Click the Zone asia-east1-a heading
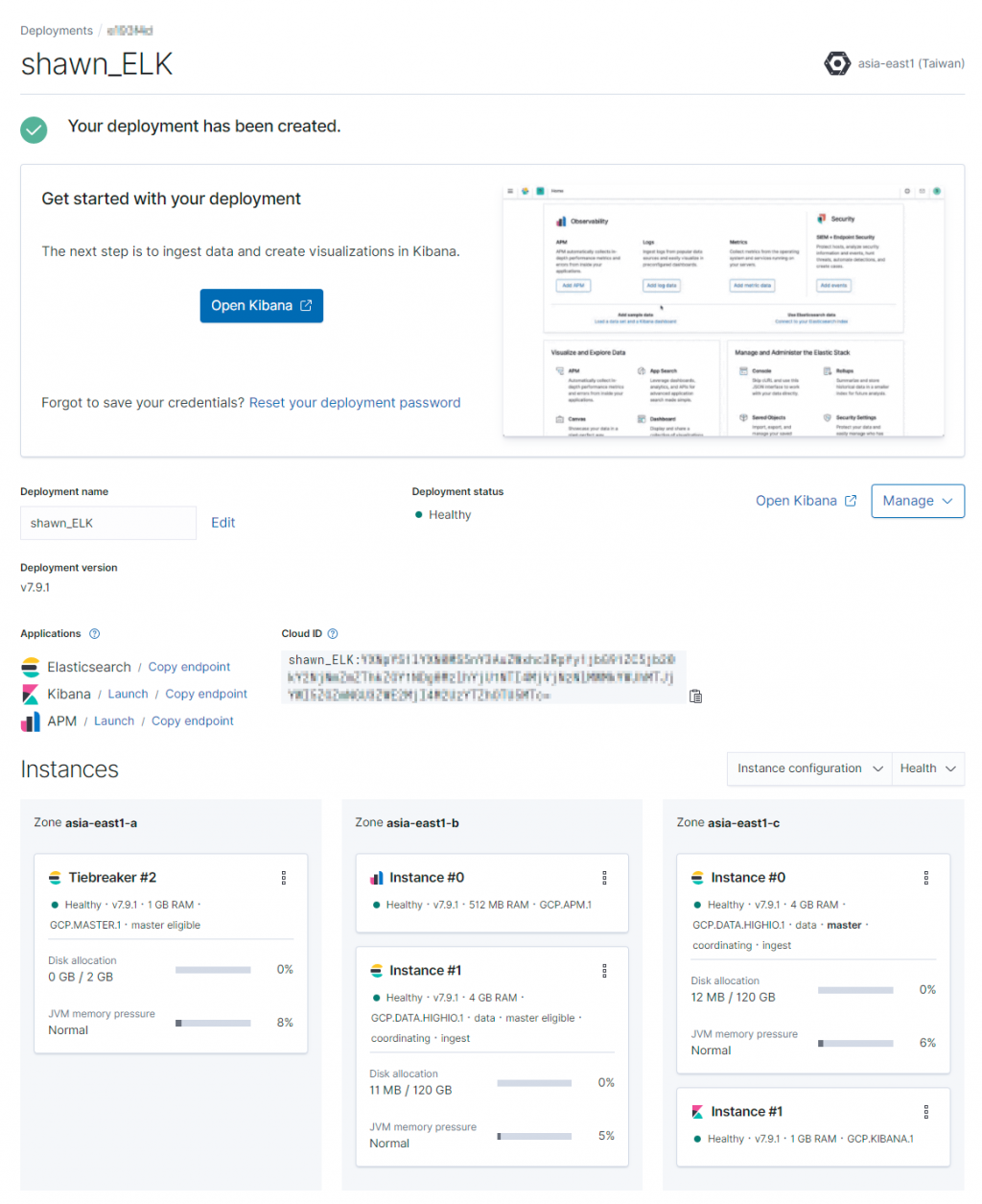The height and width of the screenshot is (1204, 982). tap(85, 823)
